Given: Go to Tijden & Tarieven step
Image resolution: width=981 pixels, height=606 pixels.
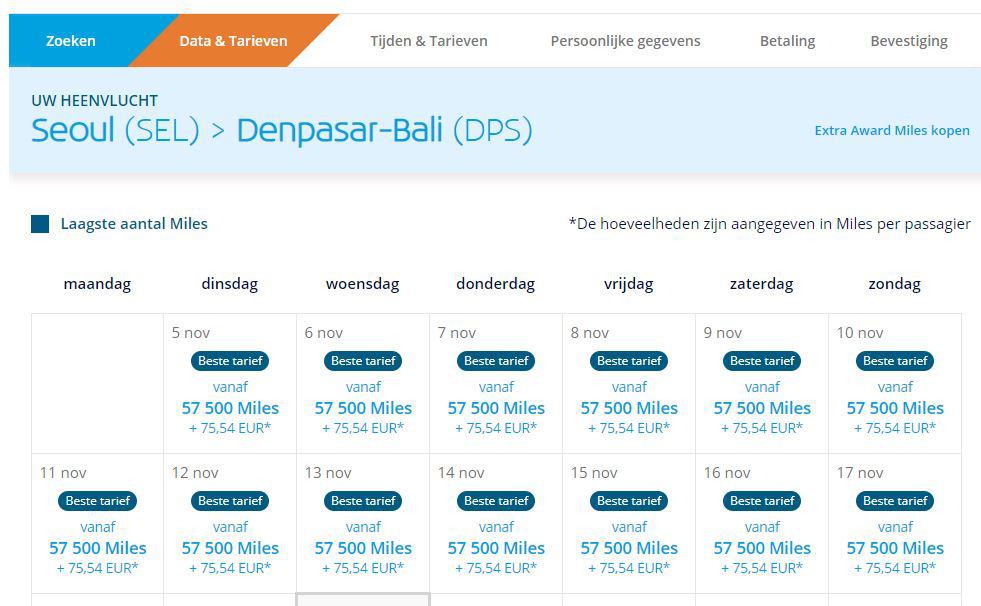Looking at the screenshot, I should 429,41.
